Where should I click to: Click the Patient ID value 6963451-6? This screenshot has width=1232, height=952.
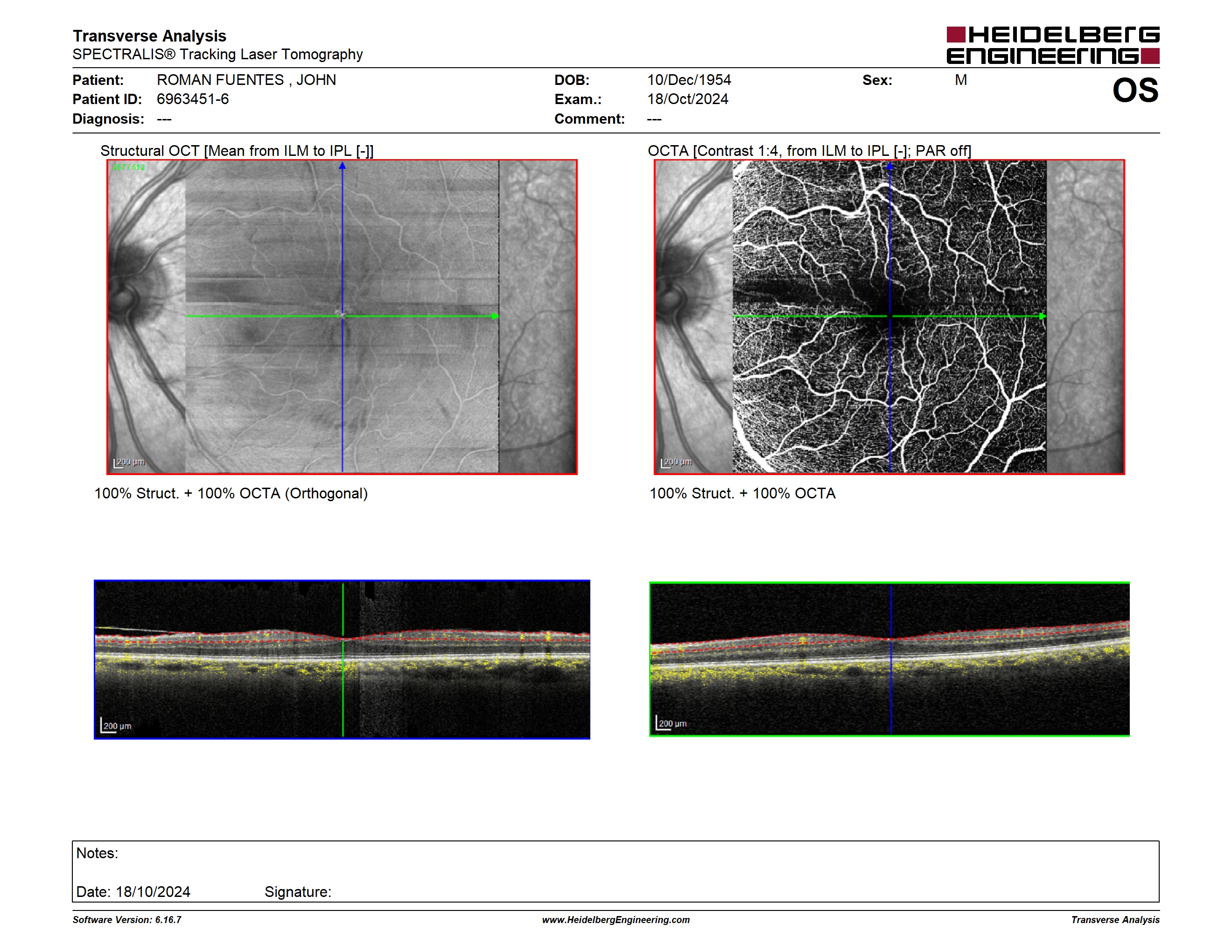pyautogui.click(x=193, y=99)
